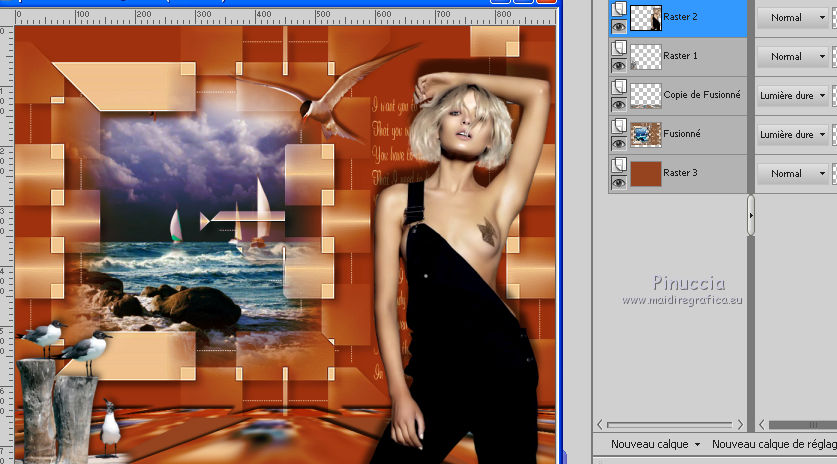Open blend mode dropdown for Raster 1

coord(792,57)
